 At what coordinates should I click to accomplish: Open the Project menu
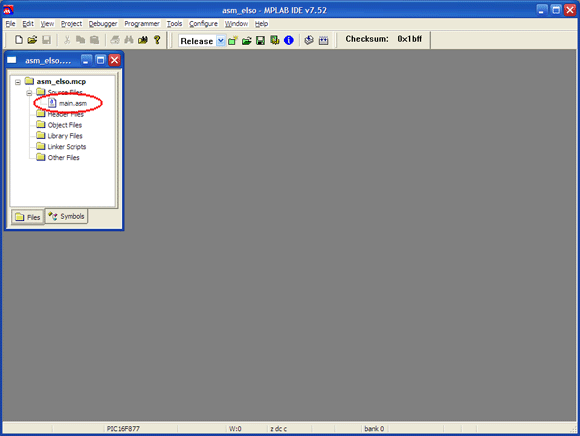pyautogui.click(x=71, y=24)
